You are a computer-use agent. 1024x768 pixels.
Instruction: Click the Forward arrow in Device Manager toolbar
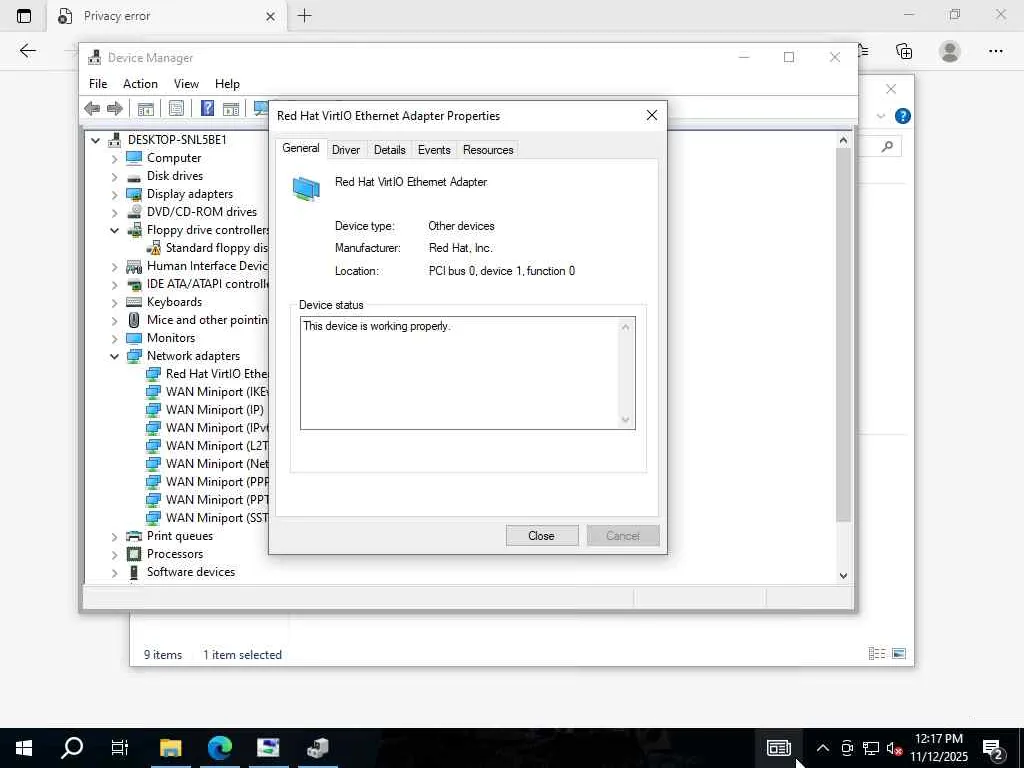(115, 108)
